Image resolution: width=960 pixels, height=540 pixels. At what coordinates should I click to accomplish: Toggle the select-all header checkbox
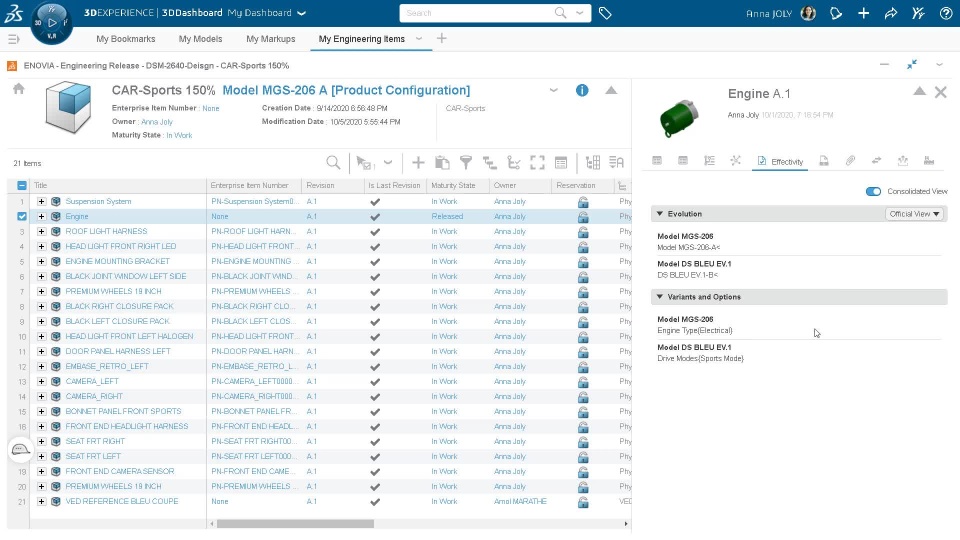[x=22, y=185]
